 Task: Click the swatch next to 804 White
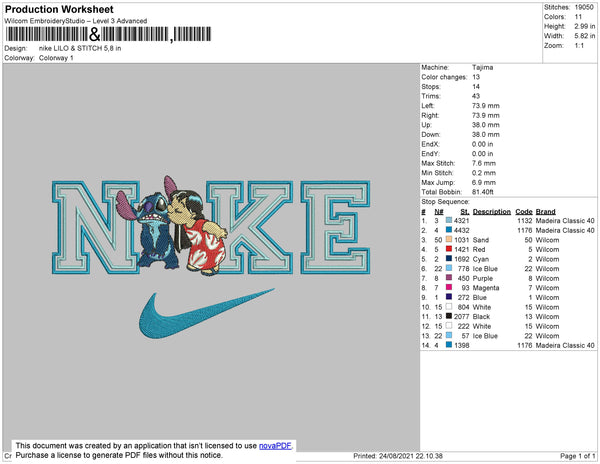coord(449,306)
